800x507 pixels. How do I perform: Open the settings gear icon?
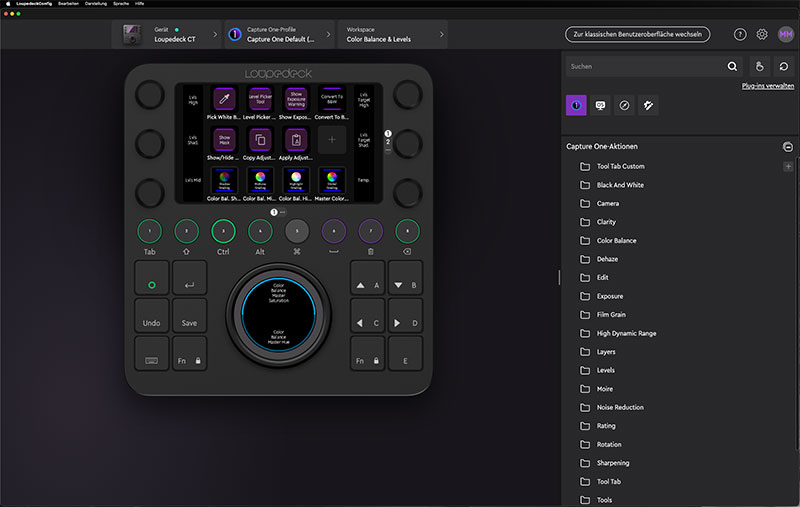(x=762, y=34)
